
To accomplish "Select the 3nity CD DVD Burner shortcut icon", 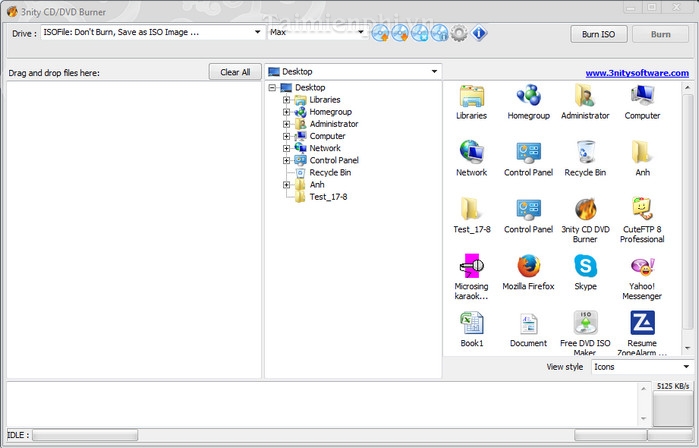I will [x=585, y=209].
